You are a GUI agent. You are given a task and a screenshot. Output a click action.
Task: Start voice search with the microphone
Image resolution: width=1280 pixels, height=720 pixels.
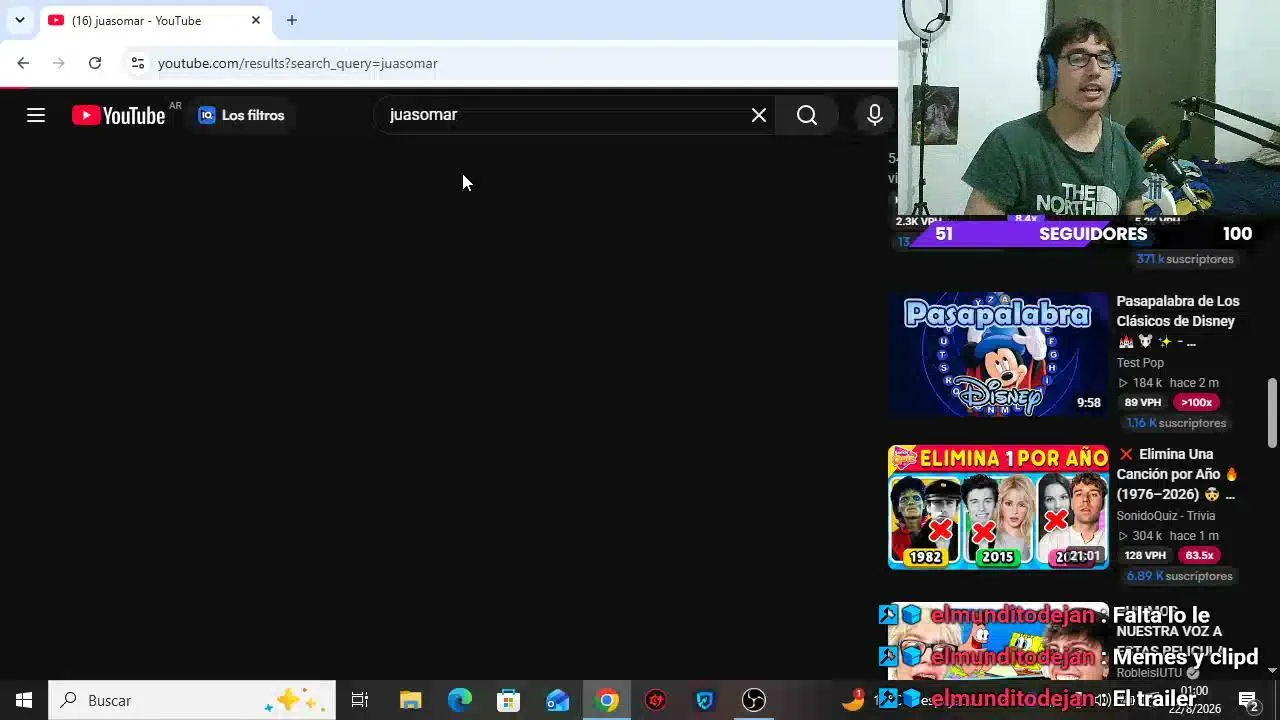(x=875, y=115)
